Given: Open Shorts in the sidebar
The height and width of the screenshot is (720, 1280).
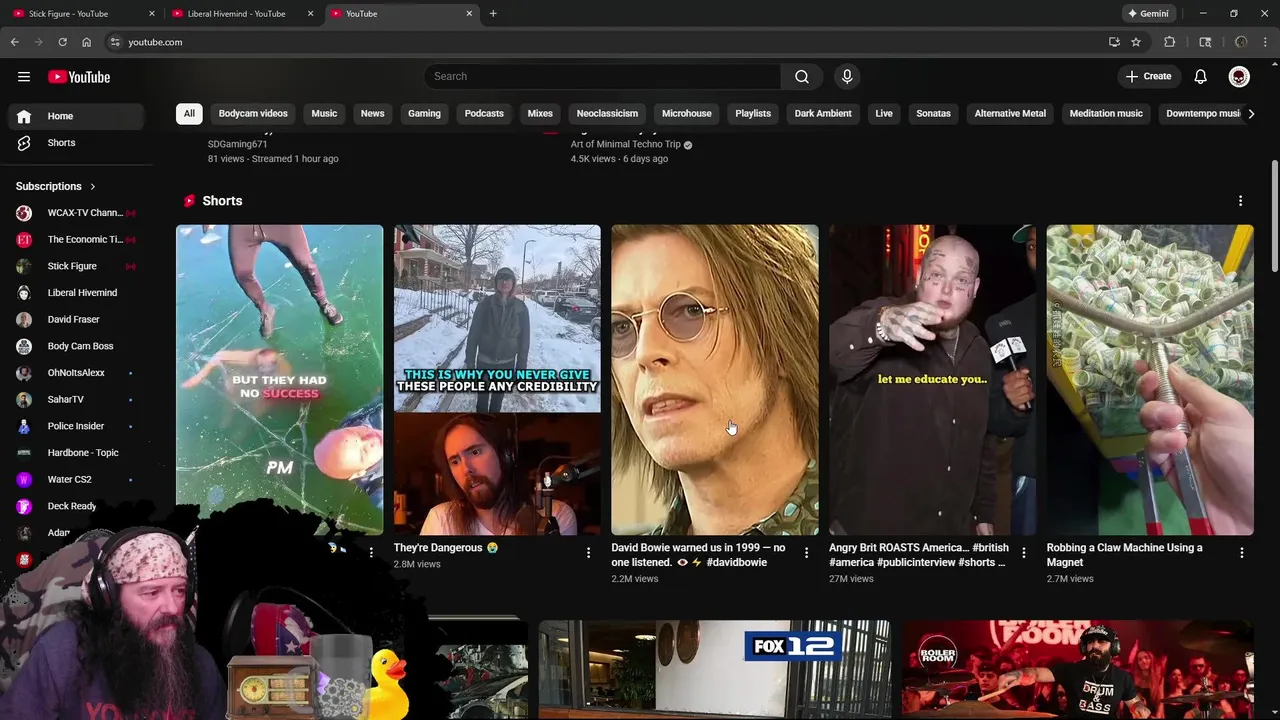Looking at the screenshot, I should (x=76, y=143).
